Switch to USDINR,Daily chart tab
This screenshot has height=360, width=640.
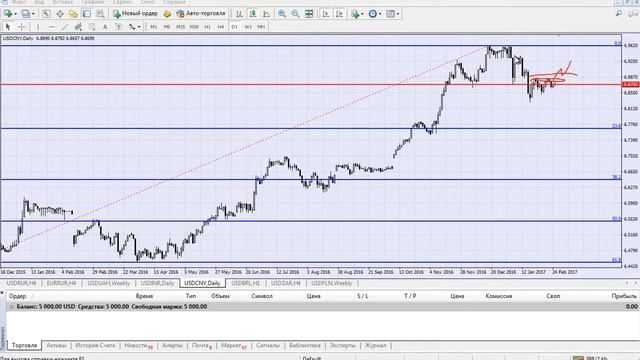click(x=157, y=283)
